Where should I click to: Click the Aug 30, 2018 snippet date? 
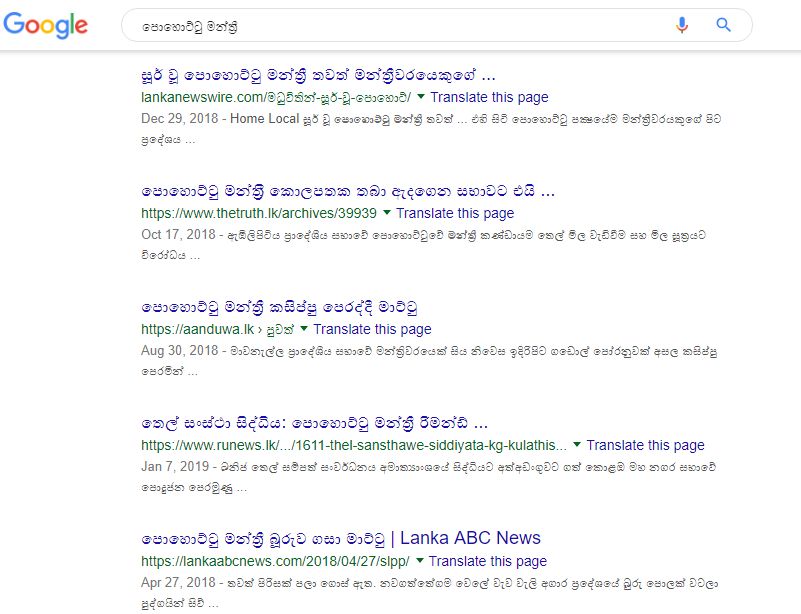180,350
